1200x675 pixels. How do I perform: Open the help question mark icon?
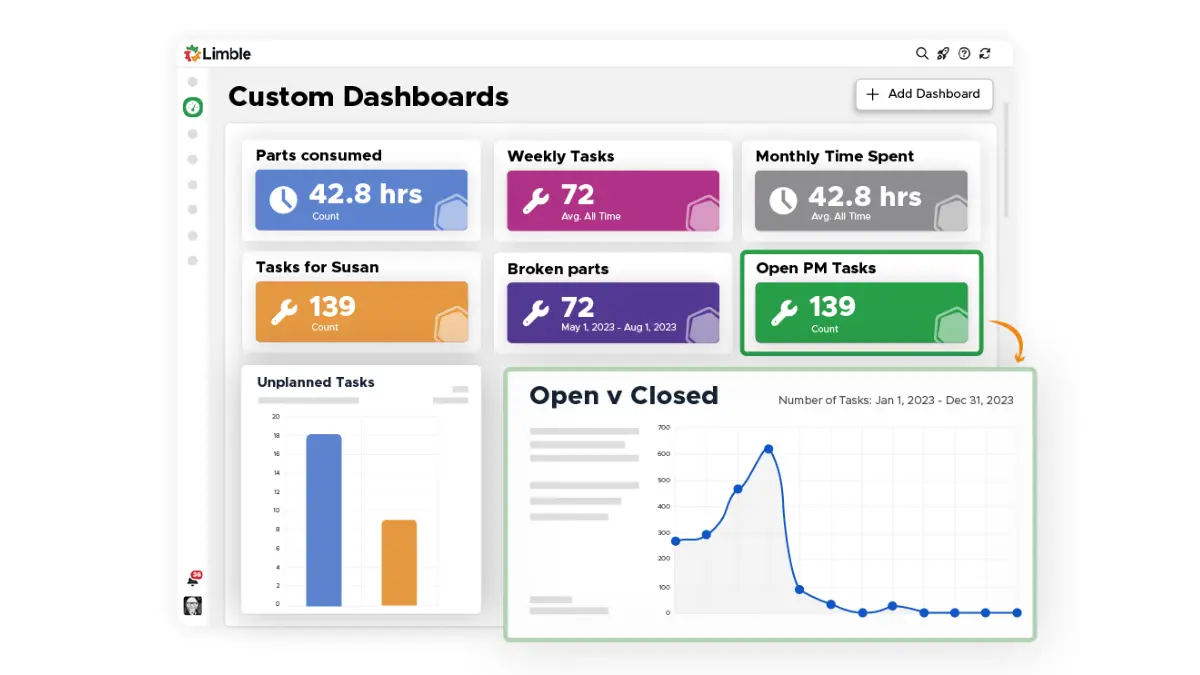coord(964,53)
